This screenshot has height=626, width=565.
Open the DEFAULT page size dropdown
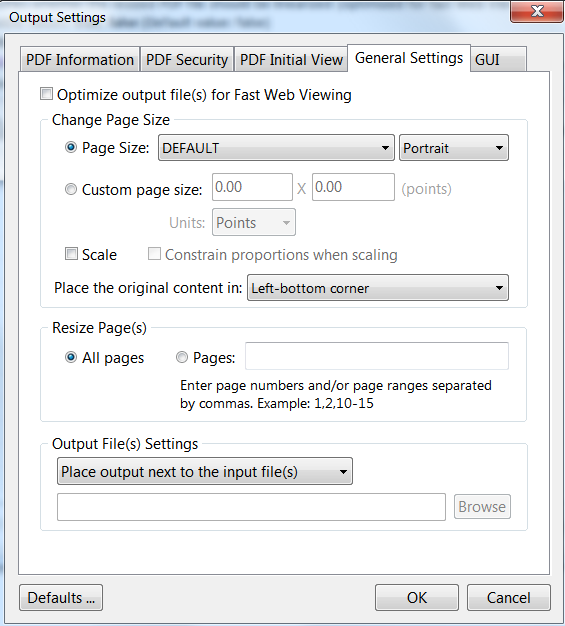276,148
